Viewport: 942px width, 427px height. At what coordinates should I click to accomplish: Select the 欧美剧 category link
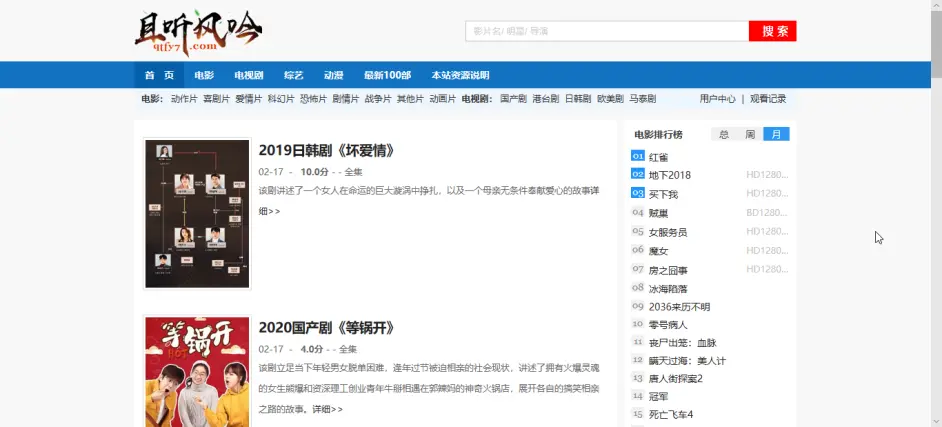[x=610, y=99]
